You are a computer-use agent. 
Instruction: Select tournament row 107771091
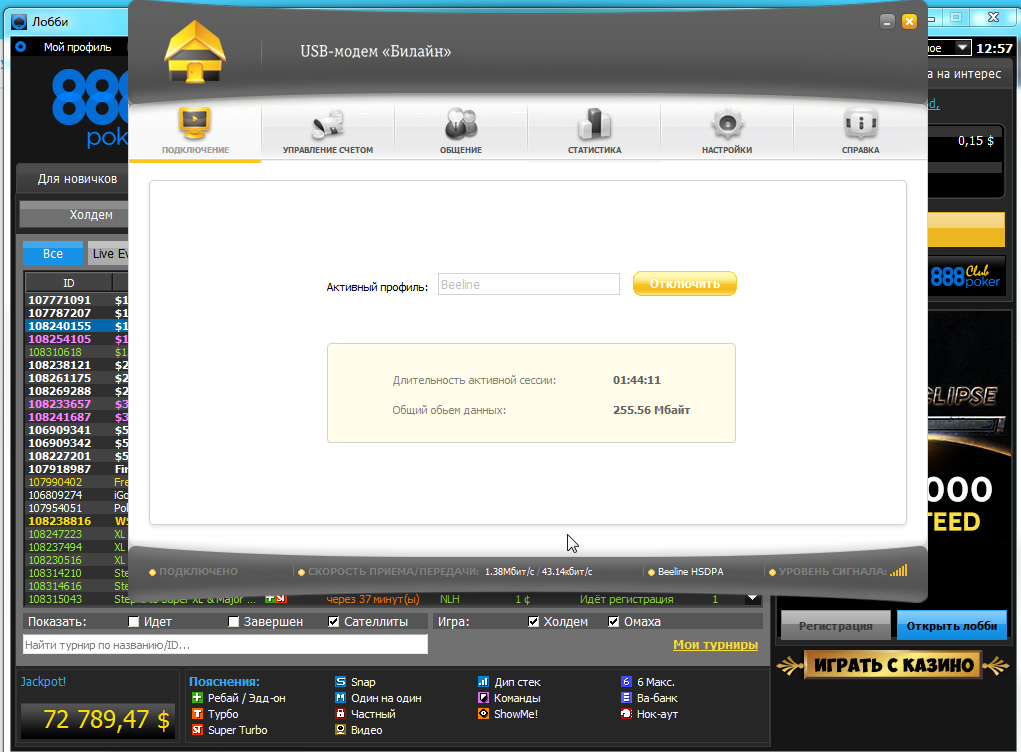click(77, 300)
